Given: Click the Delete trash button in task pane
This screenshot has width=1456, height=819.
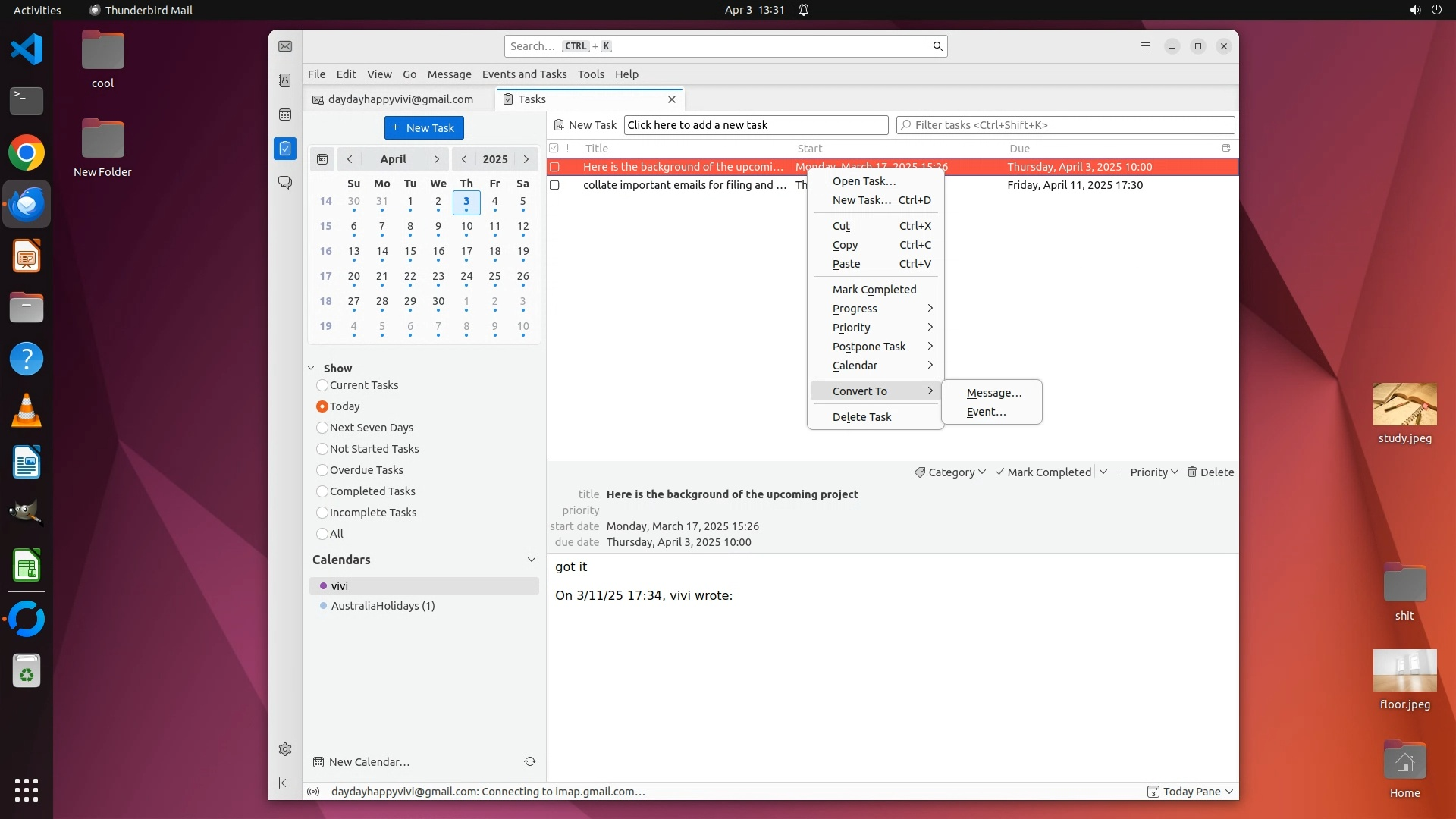Looking at the screenshot, I should (1210, 472).
